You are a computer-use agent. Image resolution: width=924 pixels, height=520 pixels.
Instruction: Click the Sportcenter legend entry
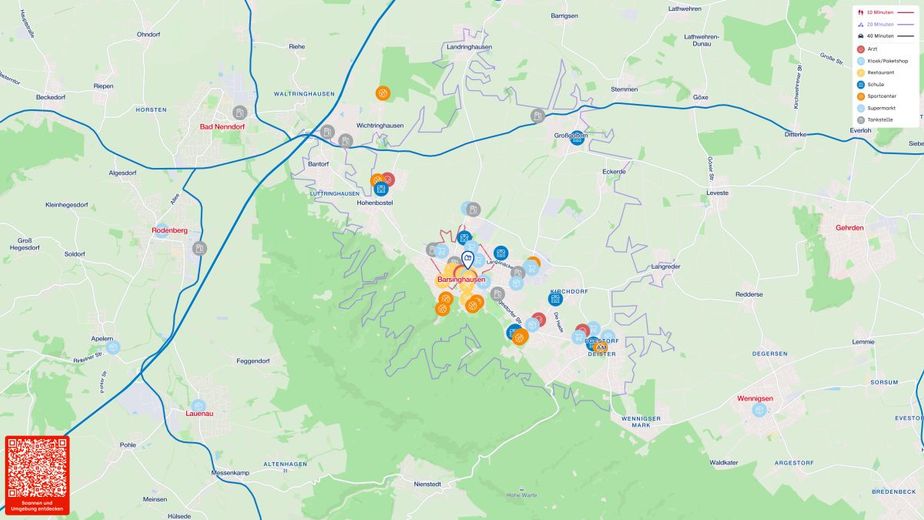(876, 96)
